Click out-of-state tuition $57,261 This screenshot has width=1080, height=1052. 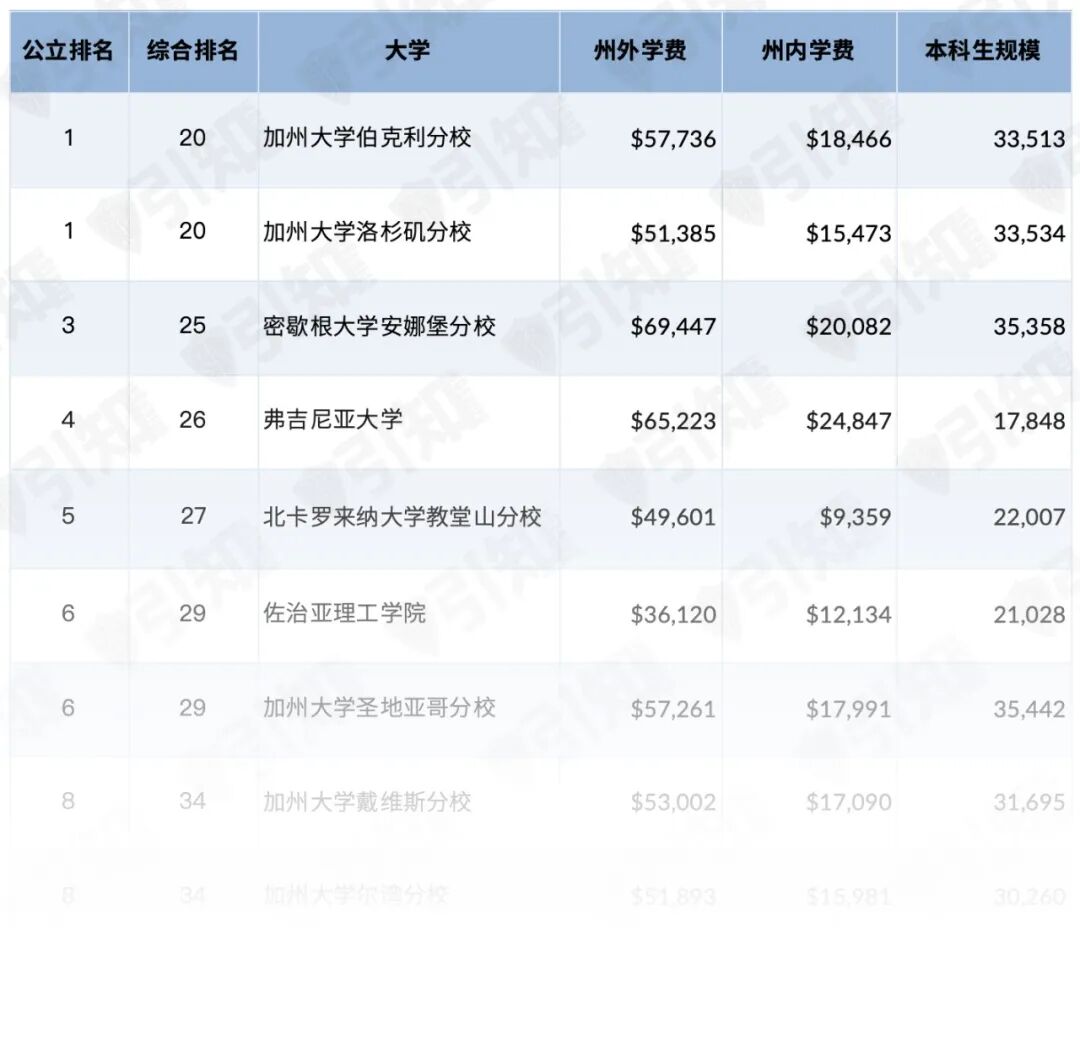click(x=673, y=709)
